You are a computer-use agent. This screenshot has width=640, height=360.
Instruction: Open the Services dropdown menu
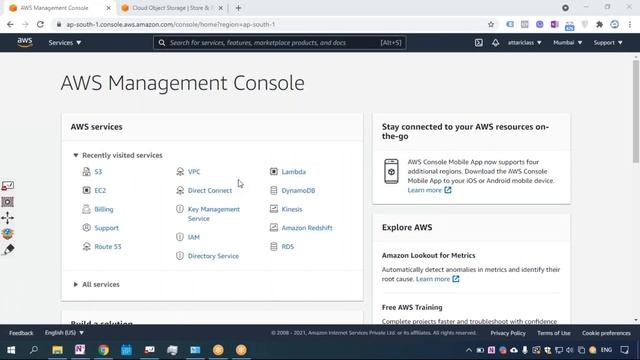64,42
